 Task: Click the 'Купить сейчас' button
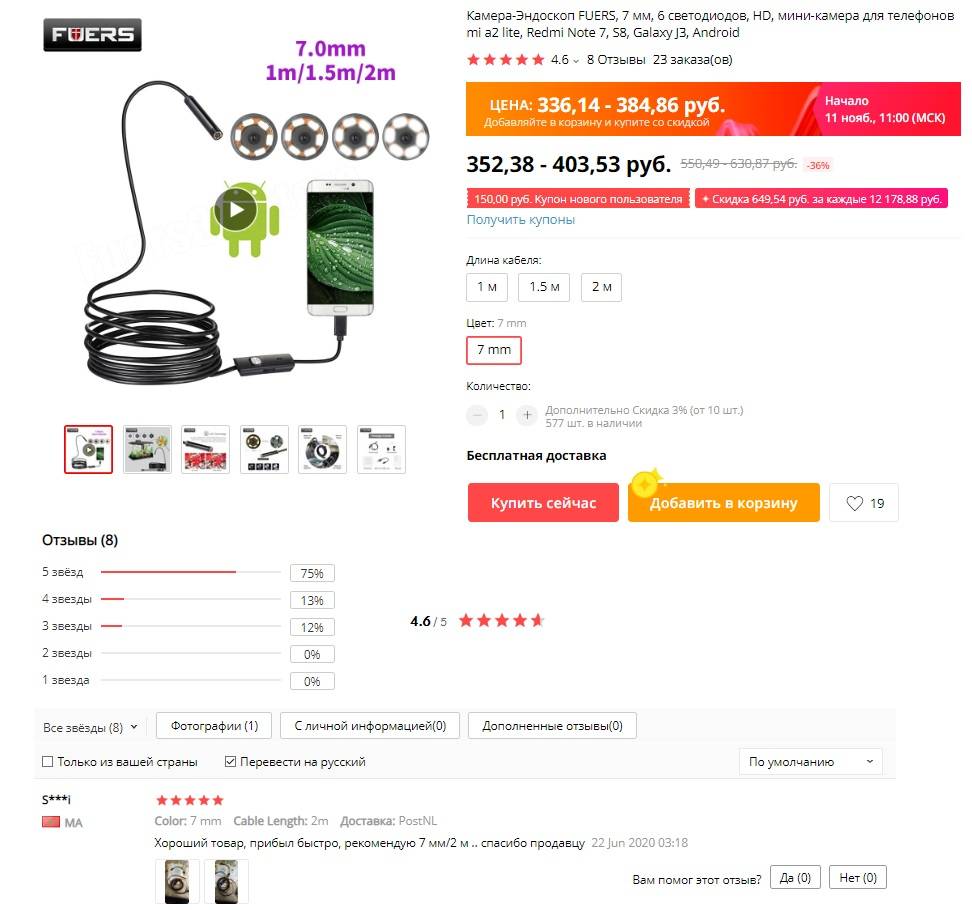(543, 503)
